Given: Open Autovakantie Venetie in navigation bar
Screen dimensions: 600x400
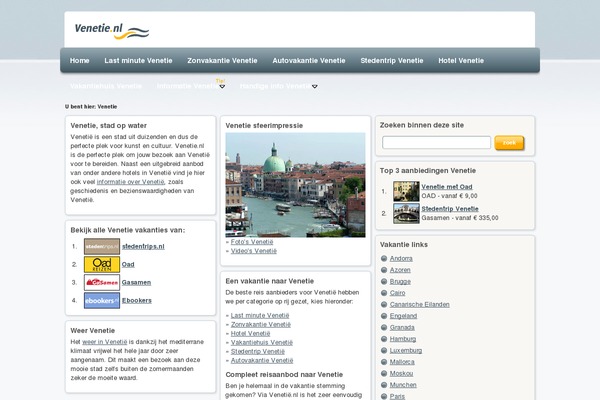Looking at the screenshot, I should [x=309, y=60].
